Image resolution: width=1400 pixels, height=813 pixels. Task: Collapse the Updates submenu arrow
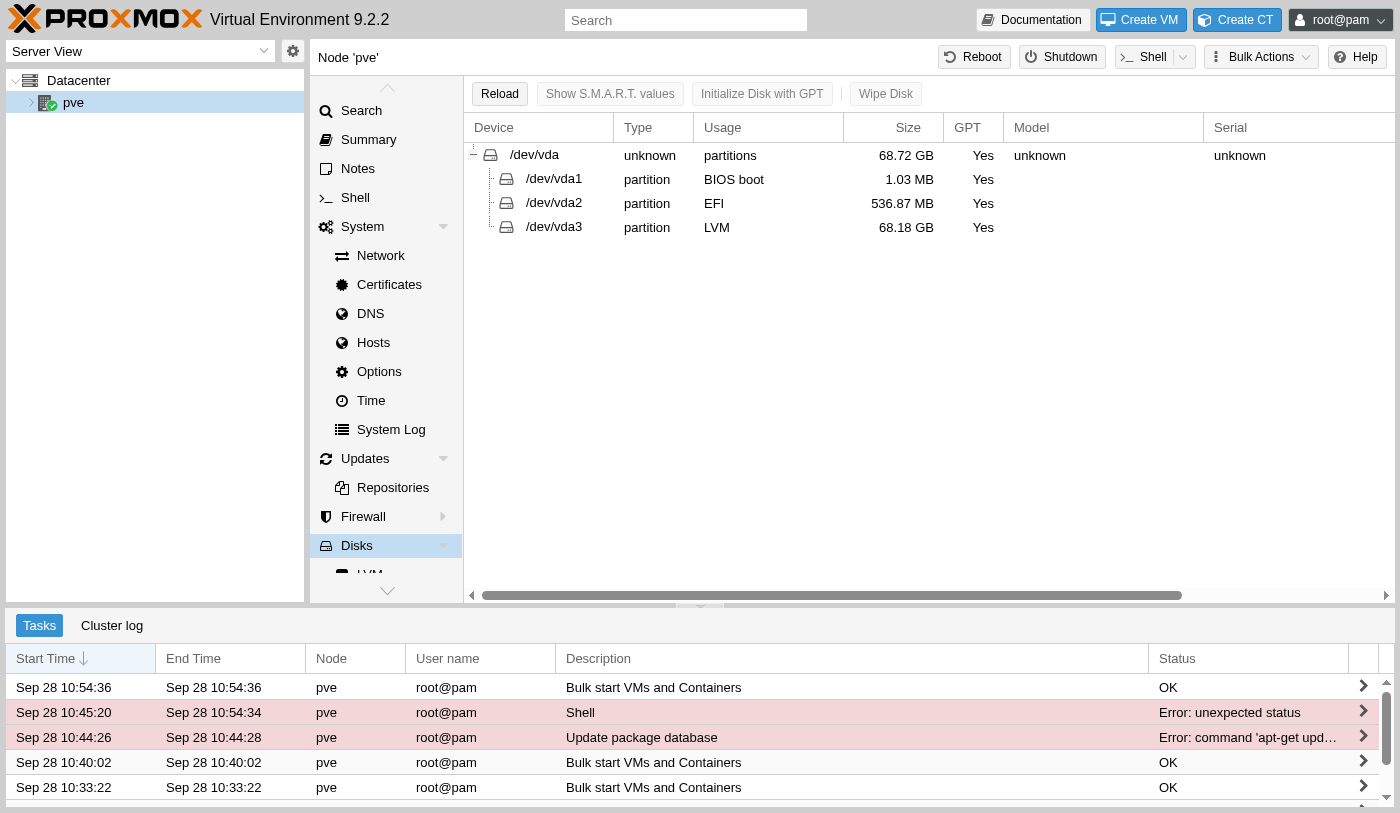[443, 459]
